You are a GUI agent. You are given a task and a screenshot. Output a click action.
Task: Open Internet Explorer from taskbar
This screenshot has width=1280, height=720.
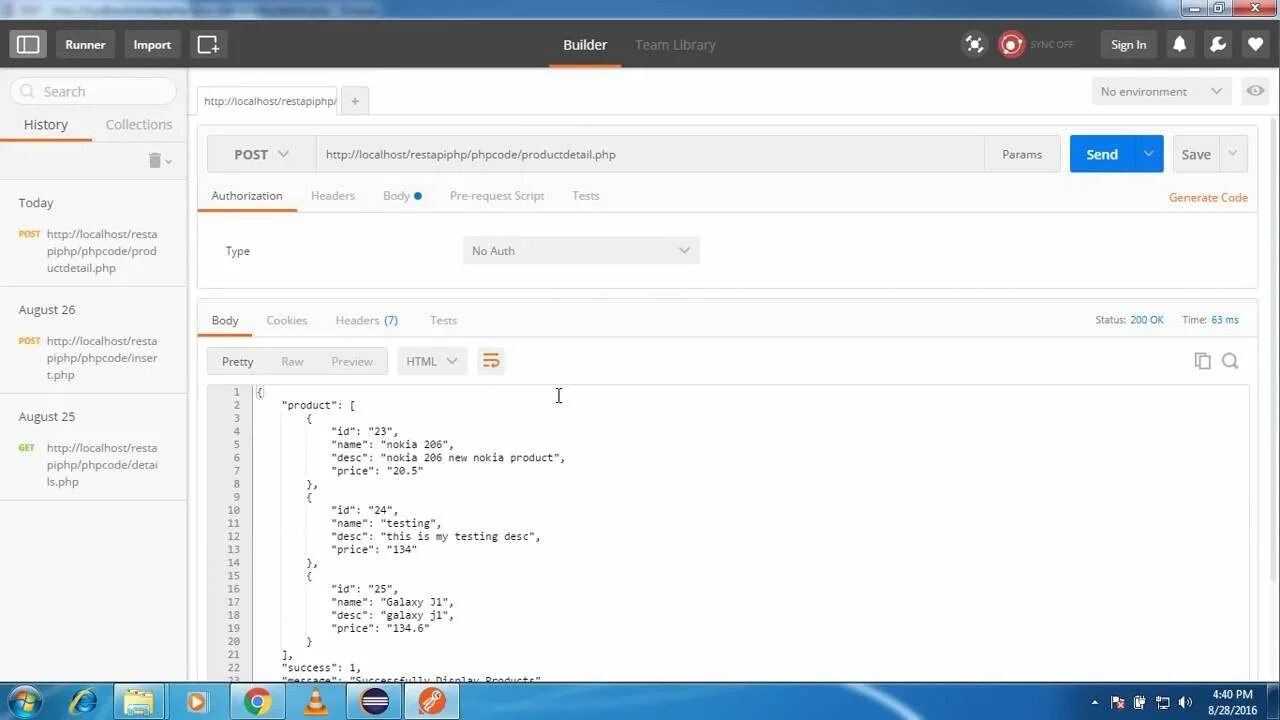pos(81,701)
